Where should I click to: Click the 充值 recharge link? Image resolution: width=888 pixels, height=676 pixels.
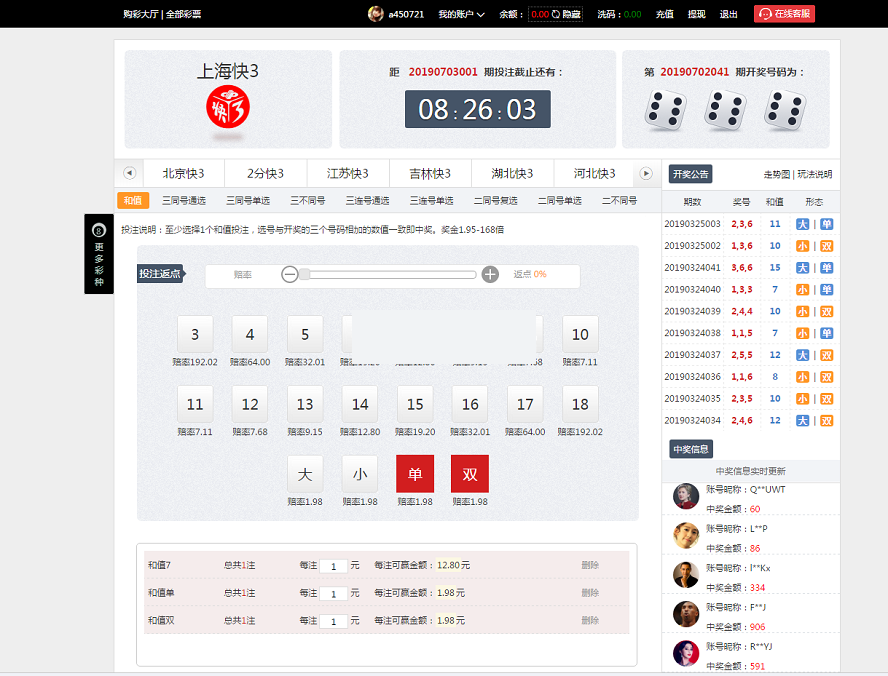(664, 14)
